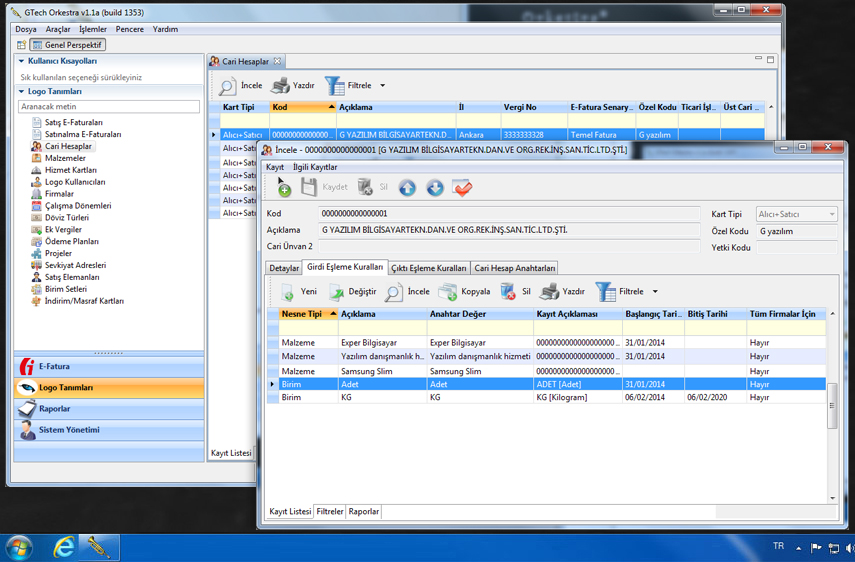Click Kopyala icon in rules toolbar
Viewport: 855px width, 562px height.
(x=448, y=292)
